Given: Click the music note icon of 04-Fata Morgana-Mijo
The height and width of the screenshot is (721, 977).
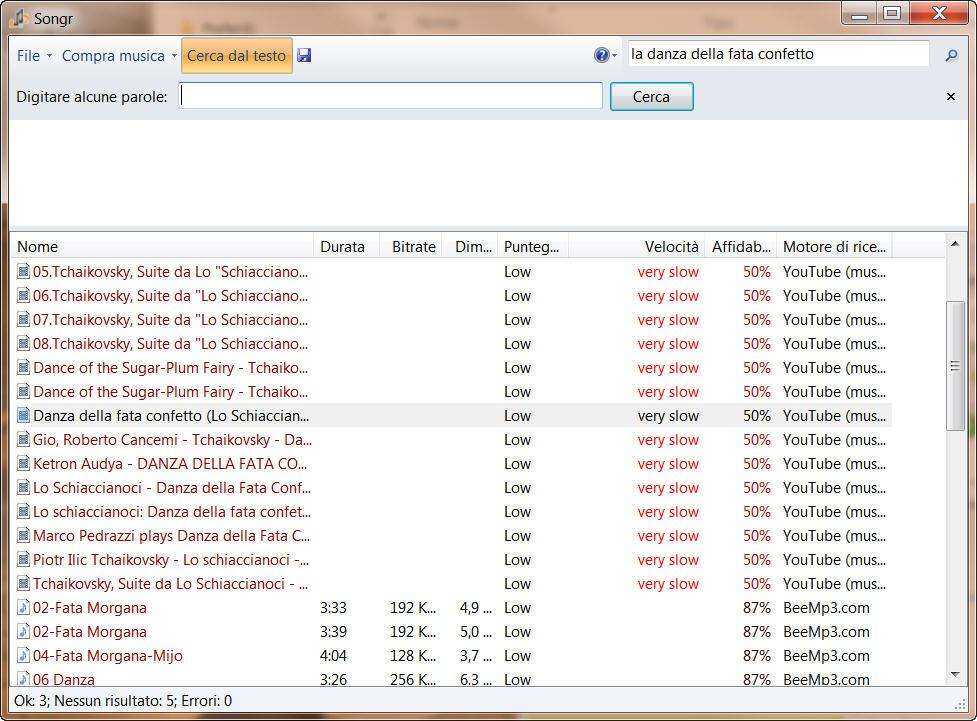Looking at the screenshot, I should [x=24, y=656].
